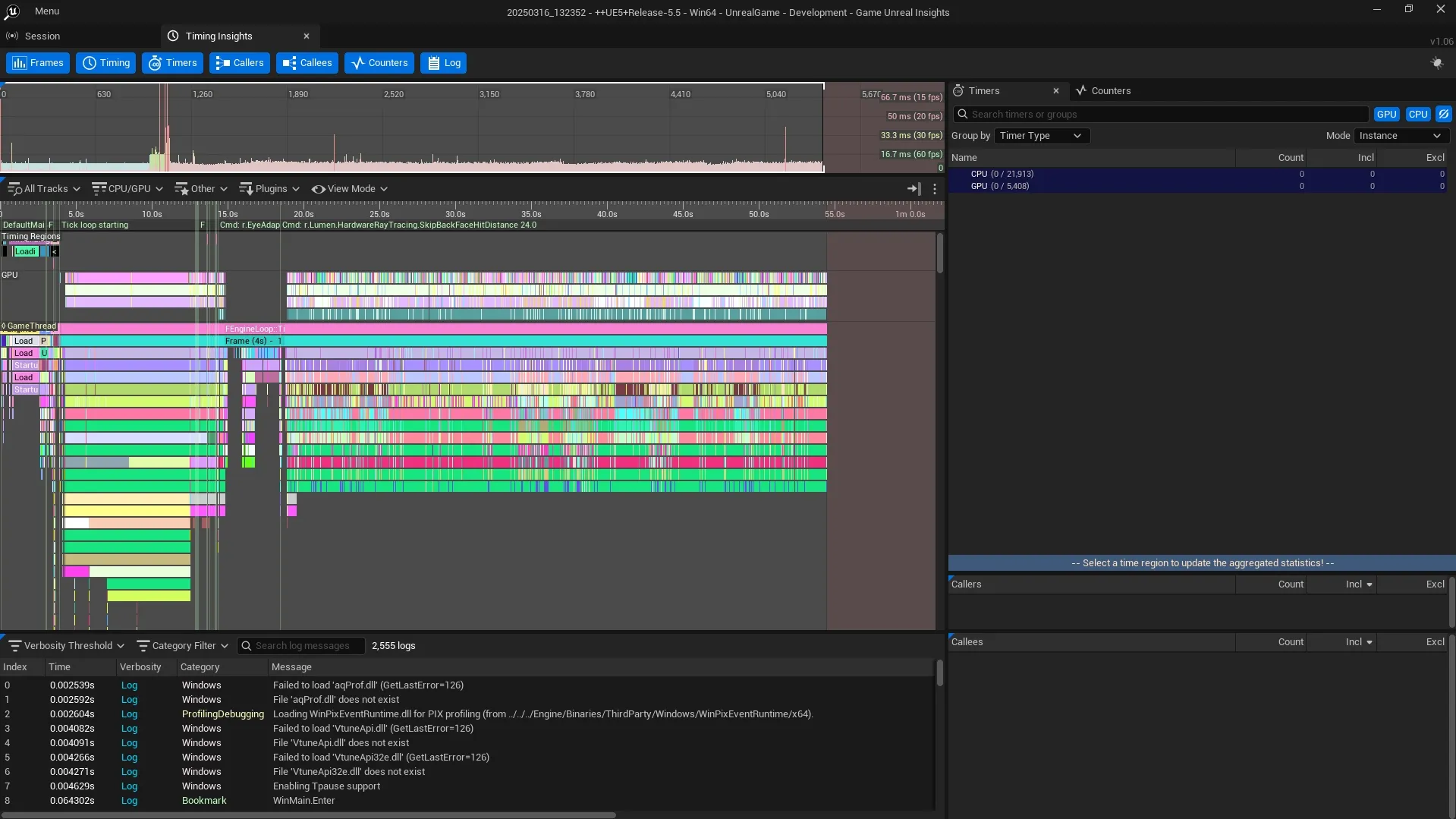This screenshot has width=1456, height=819.
Task: Focus the Search timers or groups field
Action: click(1161, 115)
